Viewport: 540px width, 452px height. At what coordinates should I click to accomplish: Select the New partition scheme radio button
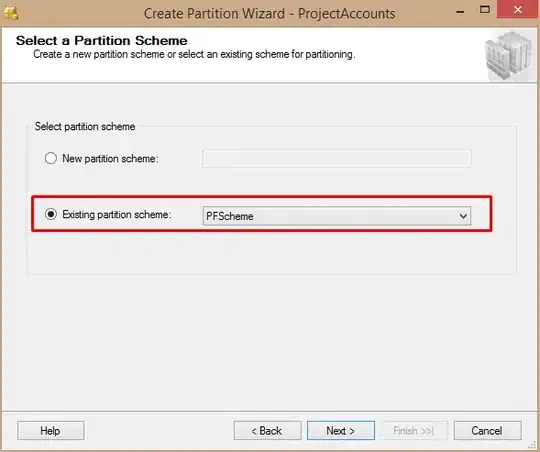click(x=51, y=158)
